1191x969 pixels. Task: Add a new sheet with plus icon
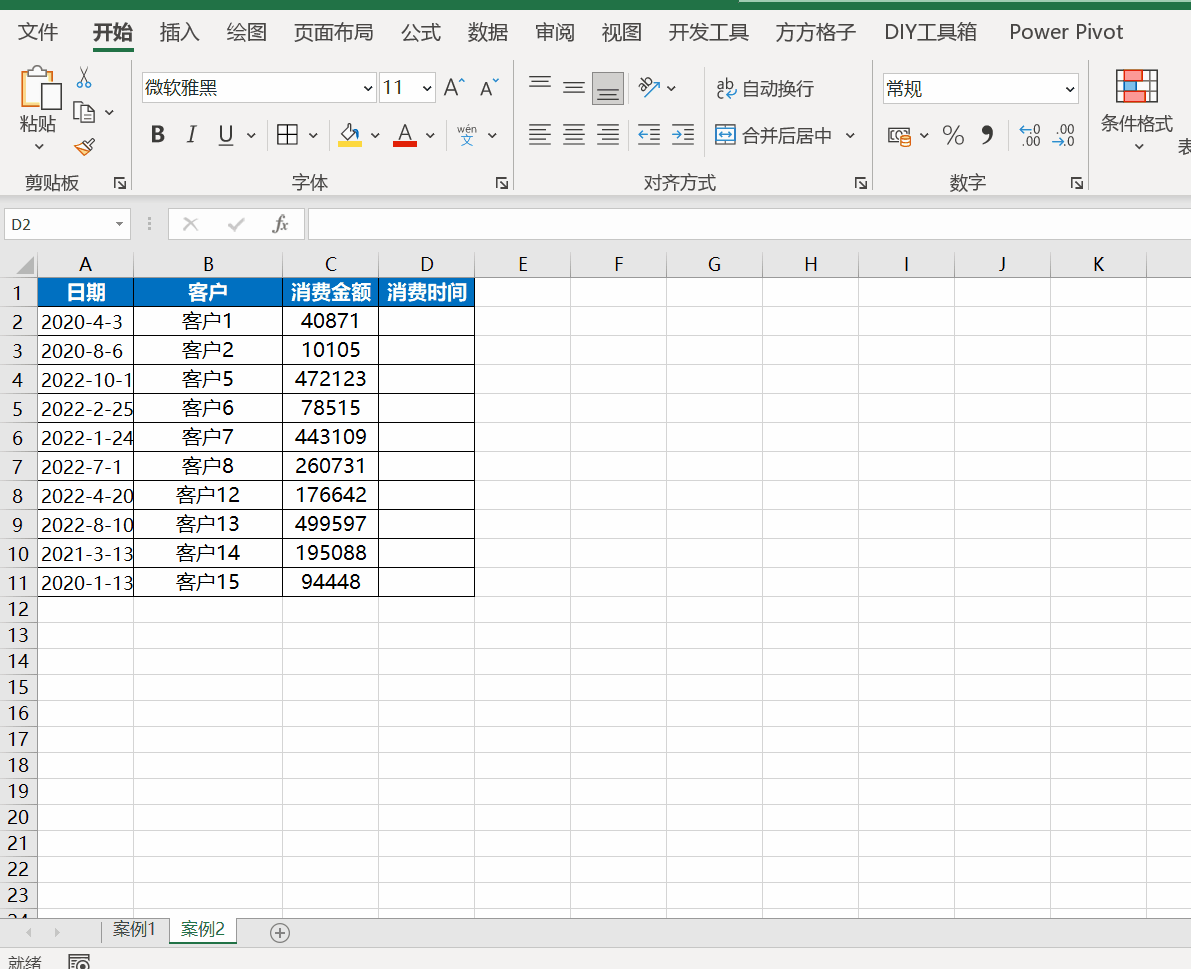click(x=280, y=933)
